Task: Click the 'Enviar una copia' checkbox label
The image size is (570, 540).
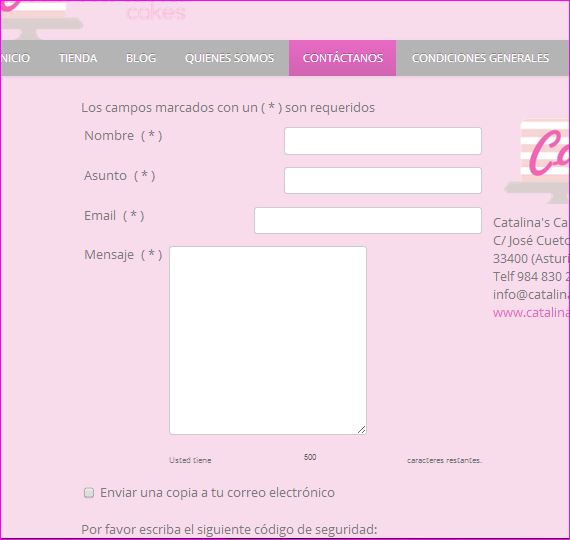Action: 217,493
